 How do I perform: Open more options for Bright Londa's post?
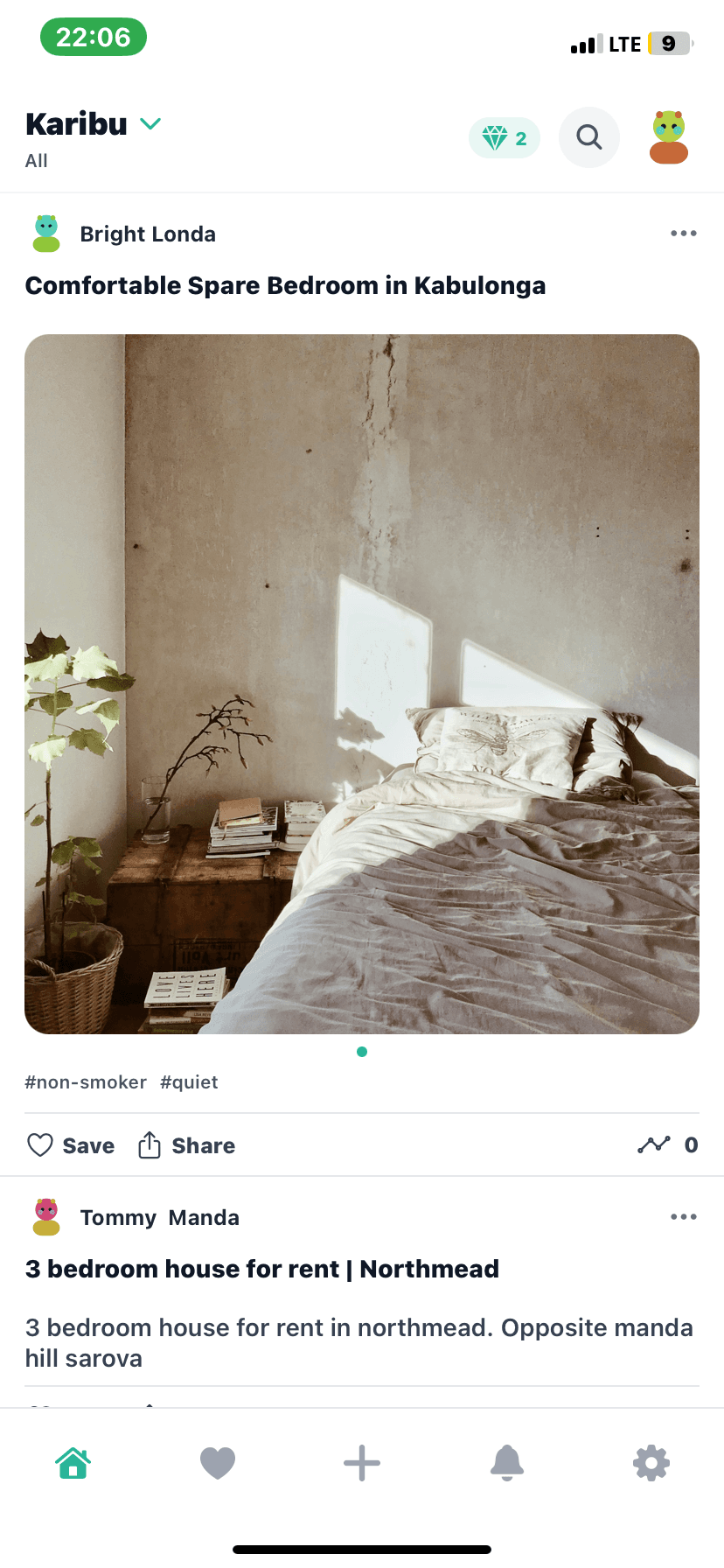[684, 234]
